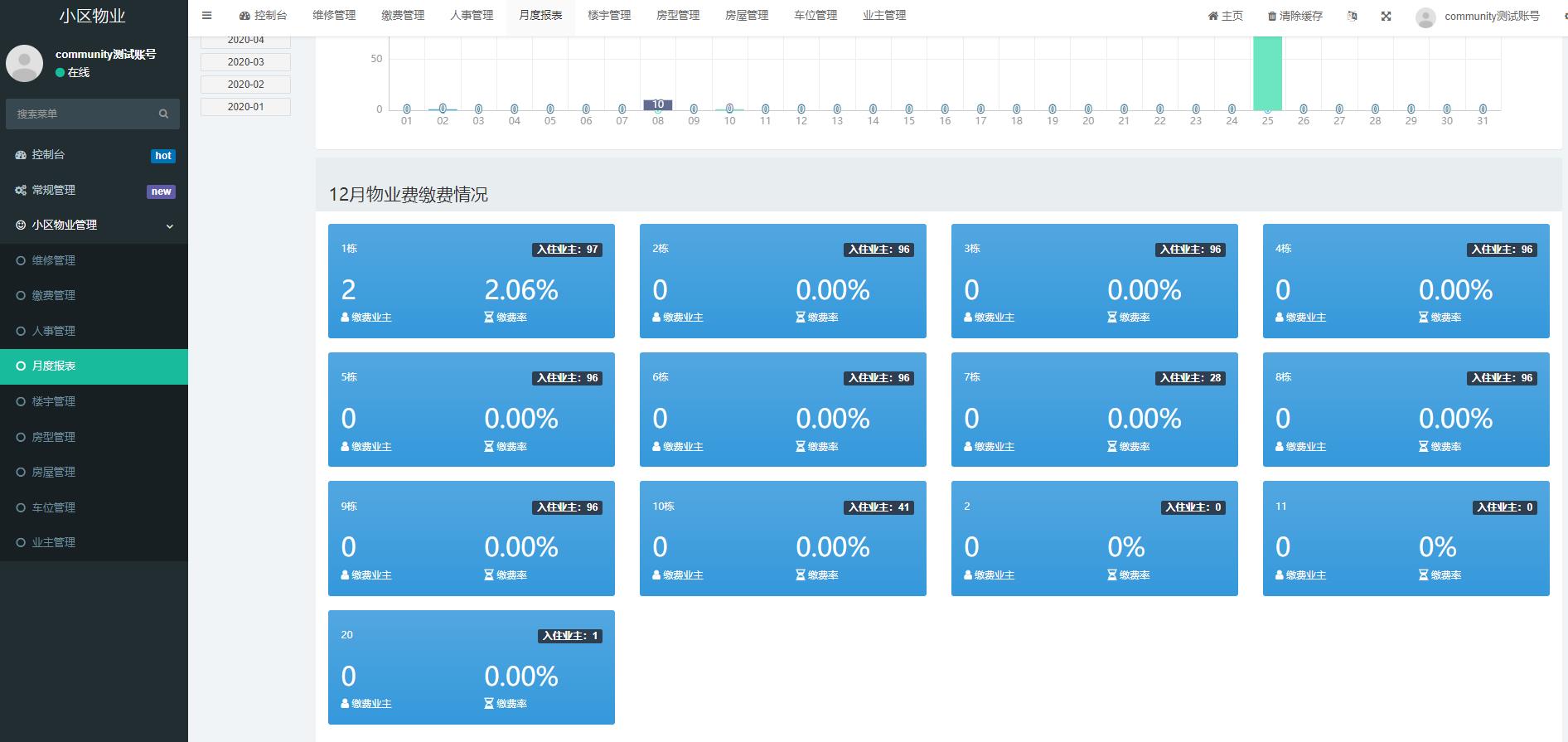The height and width of the screenshot is (742, 1568).
Task: Open 控制台 dashboard in the left sidebar
Action: tap(48, 155)
